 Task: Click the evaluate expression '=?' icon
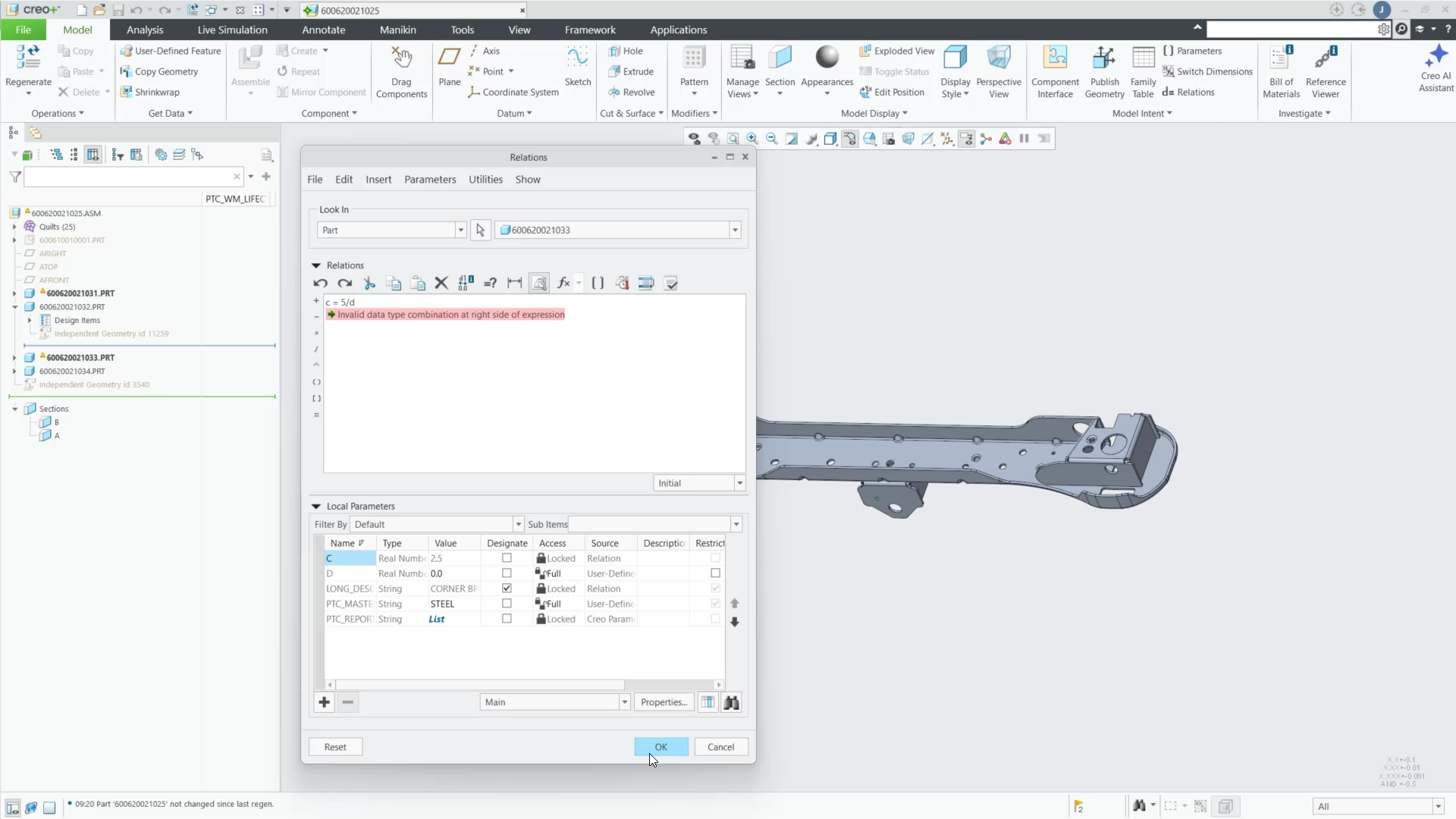tap(491, 283)
